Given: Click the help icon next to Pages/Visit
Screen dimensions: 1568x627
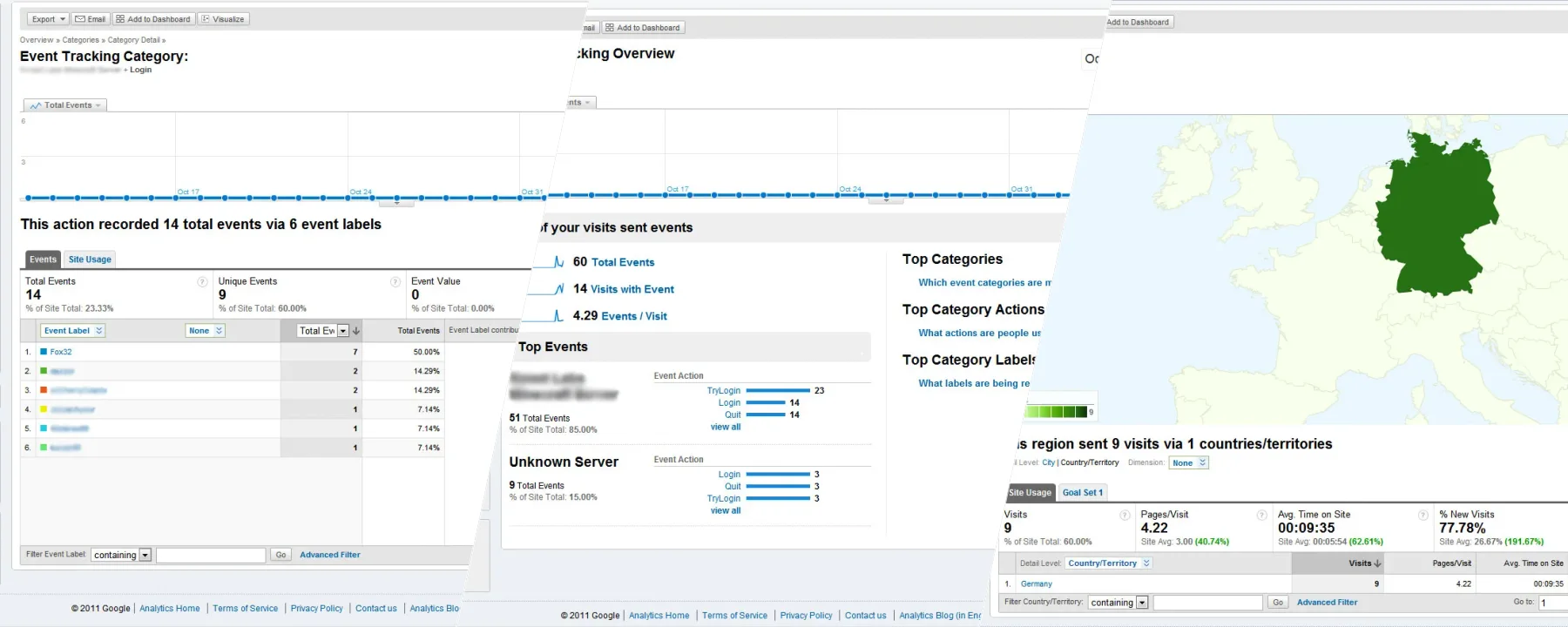Looking at the screenshot, I should [x=1261, y=515].
